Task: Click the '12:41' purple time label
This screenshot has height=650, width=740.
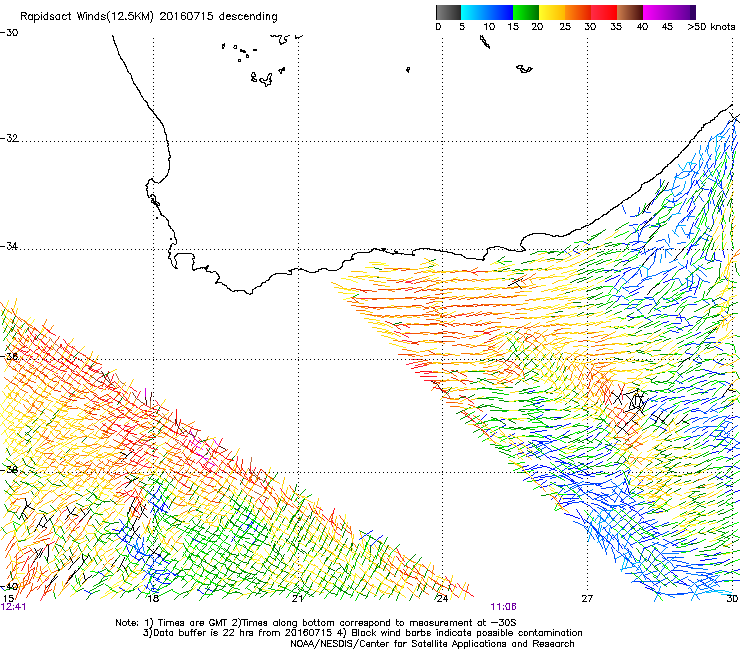Action: click(x=14, y=607)
